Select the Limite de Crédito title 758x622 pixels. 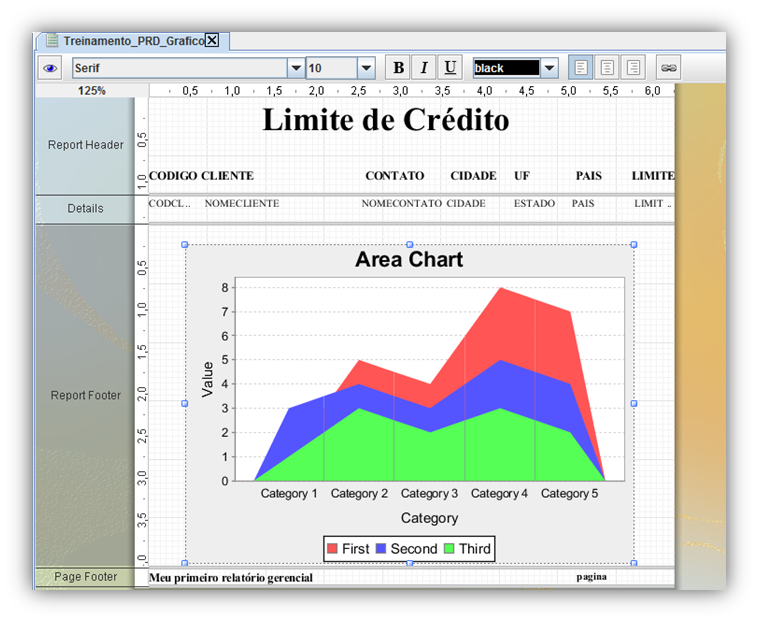(385, 120)
